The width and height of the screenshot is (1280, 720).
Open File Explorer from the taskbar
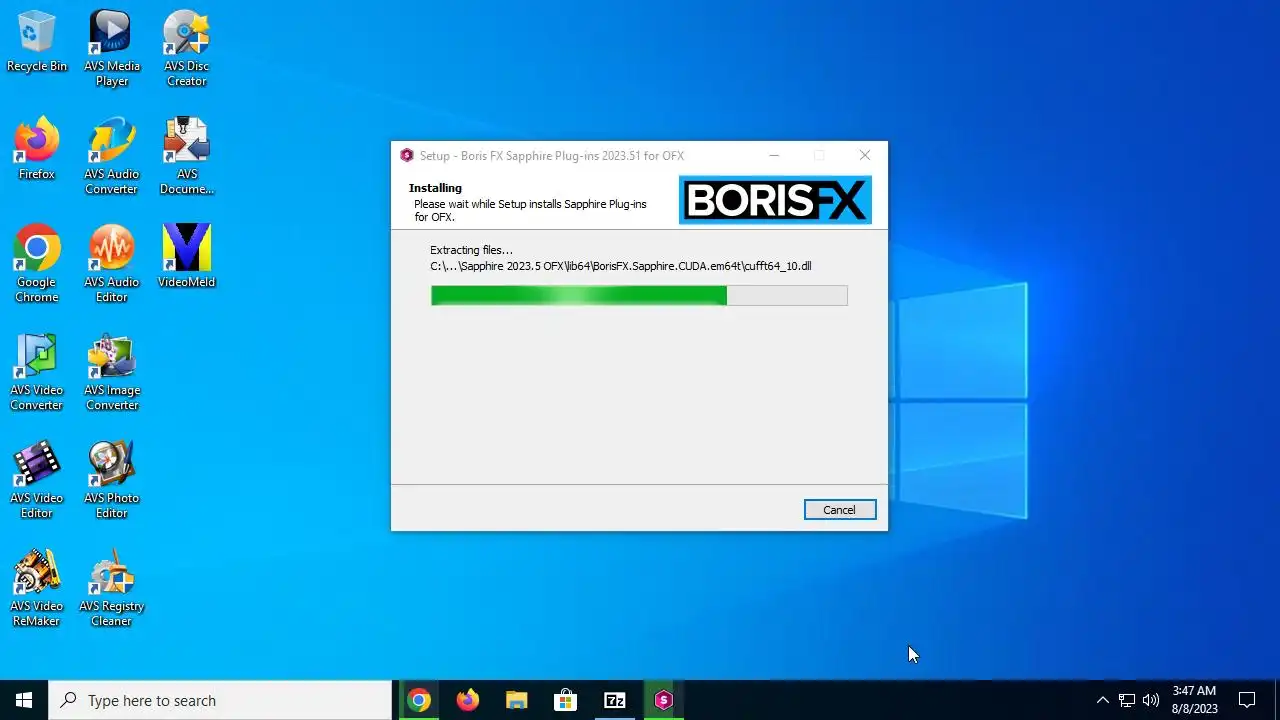[x=516, y=700]
